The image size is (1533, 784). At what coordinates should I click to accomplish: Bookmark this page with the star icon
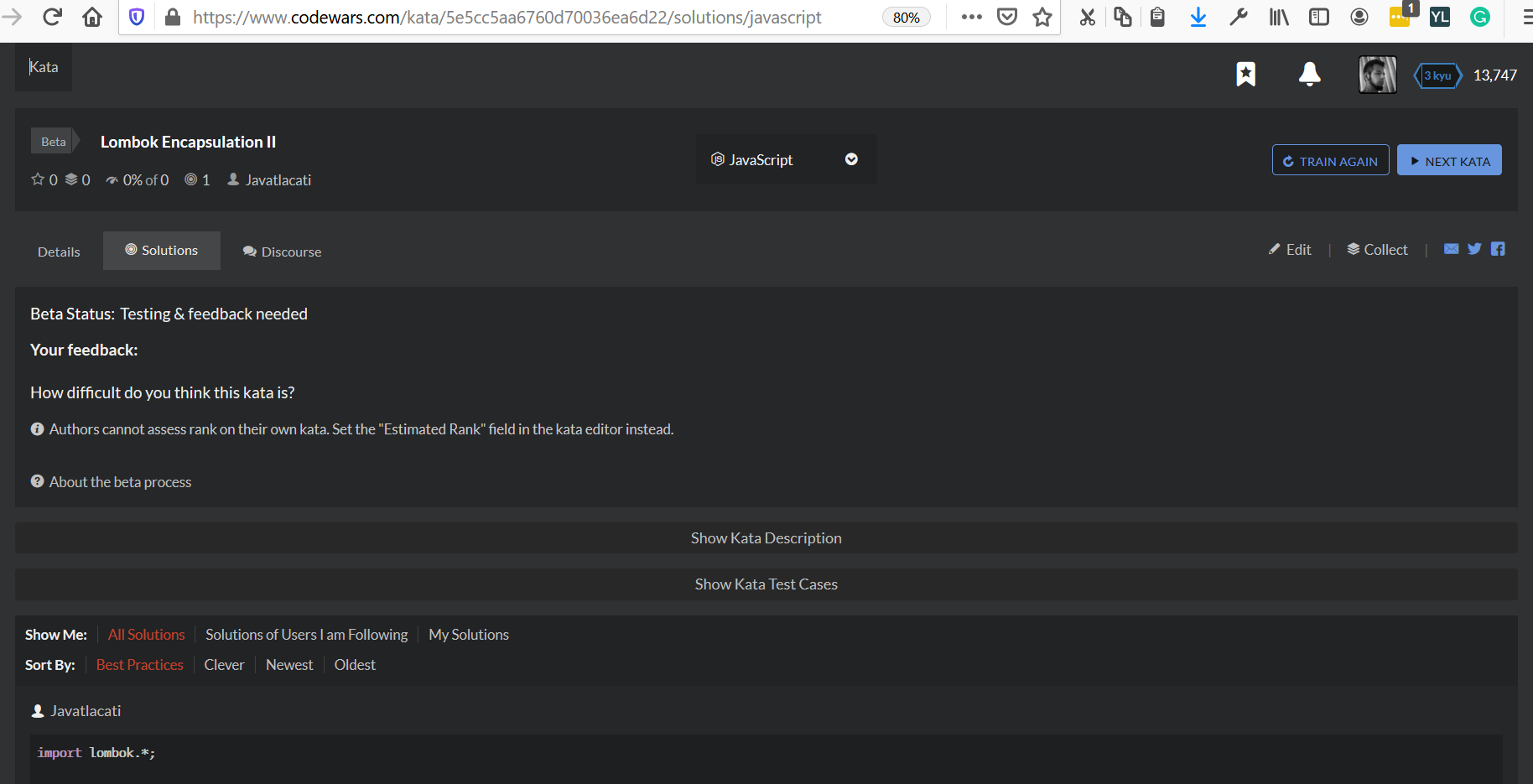[1042, 17]
